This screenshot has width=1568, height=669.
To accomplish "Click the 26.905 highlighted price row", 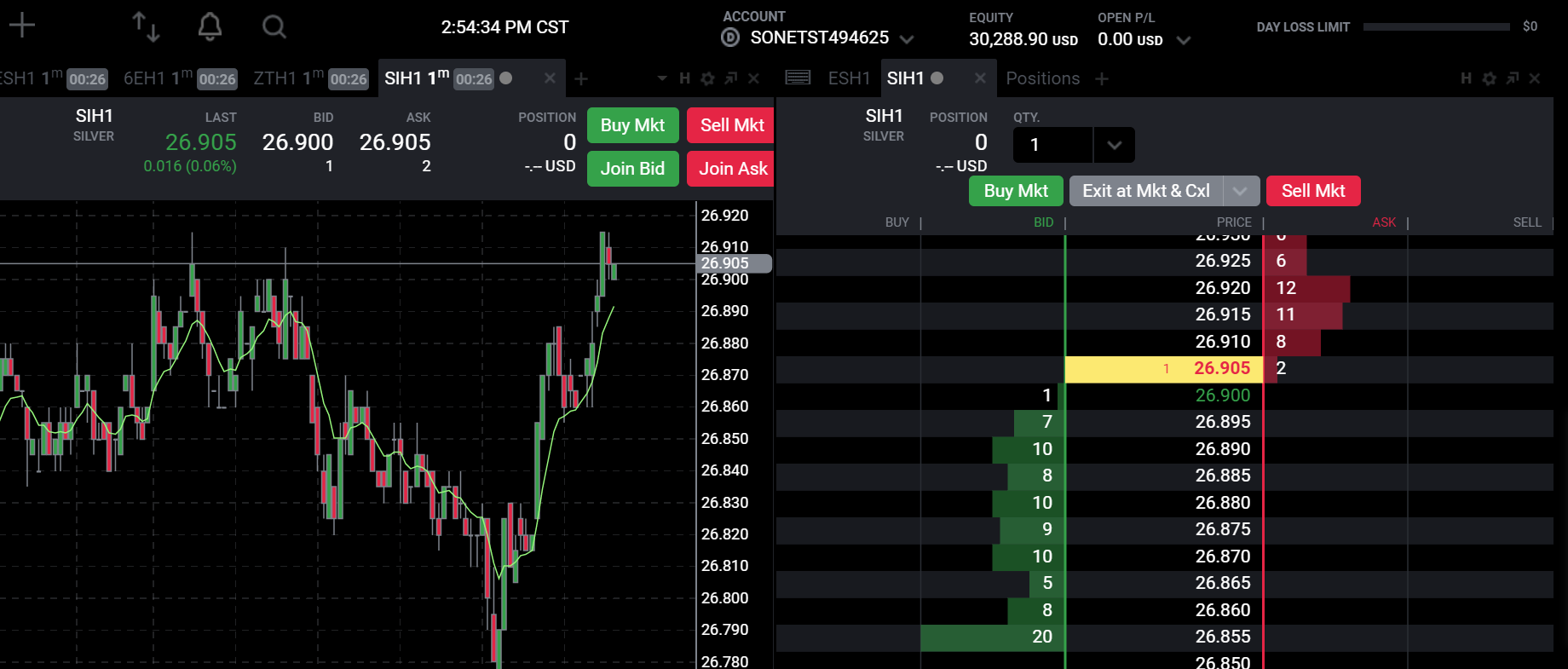I will click(1164, 369).
